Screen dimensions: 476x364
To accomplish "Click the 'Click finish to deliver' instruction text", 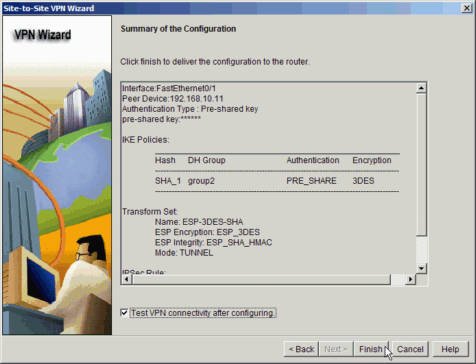I will point(215,62).
